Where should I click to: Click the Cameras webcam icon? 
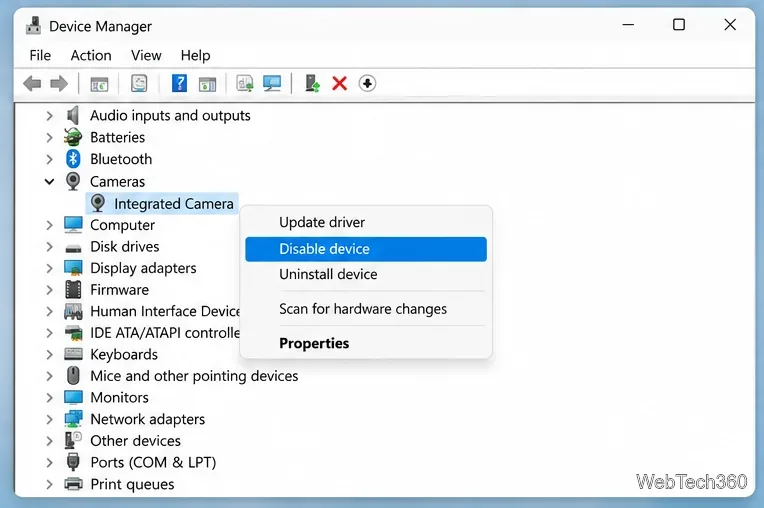click(73, 181)
